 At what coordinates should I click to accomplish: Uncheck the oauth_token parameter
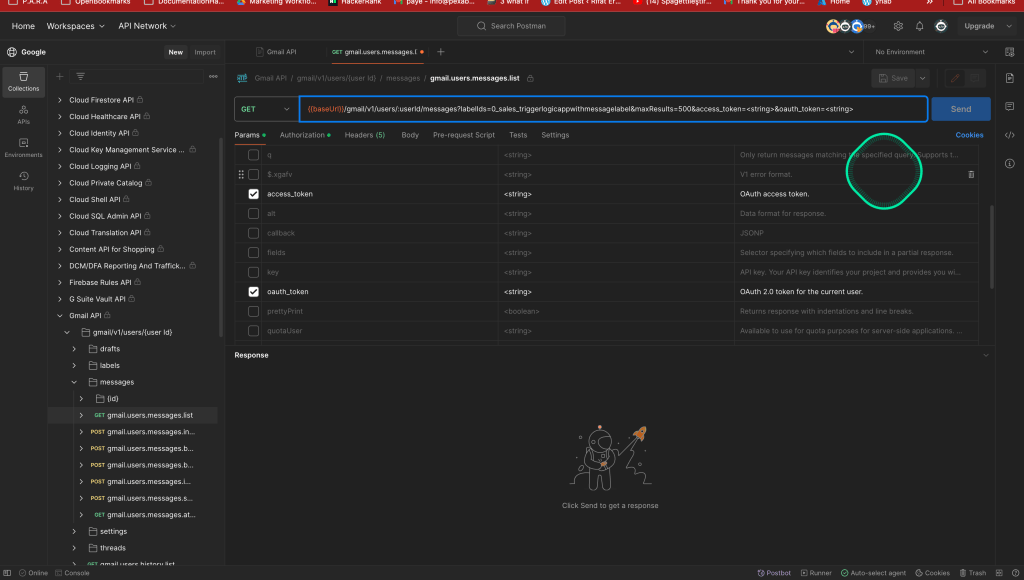tap(253, 292)
